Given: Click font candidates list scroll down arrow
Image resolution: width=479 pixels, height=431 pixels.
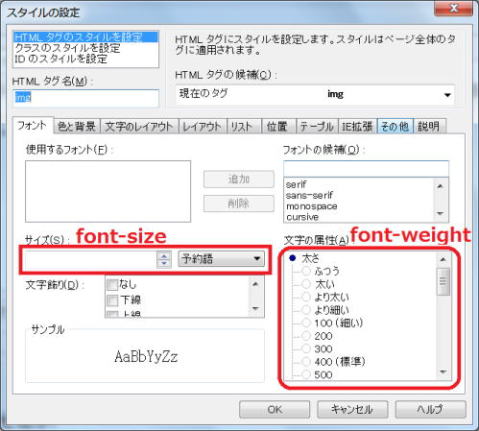Looking at the screenshot, I should click(440, 214).
